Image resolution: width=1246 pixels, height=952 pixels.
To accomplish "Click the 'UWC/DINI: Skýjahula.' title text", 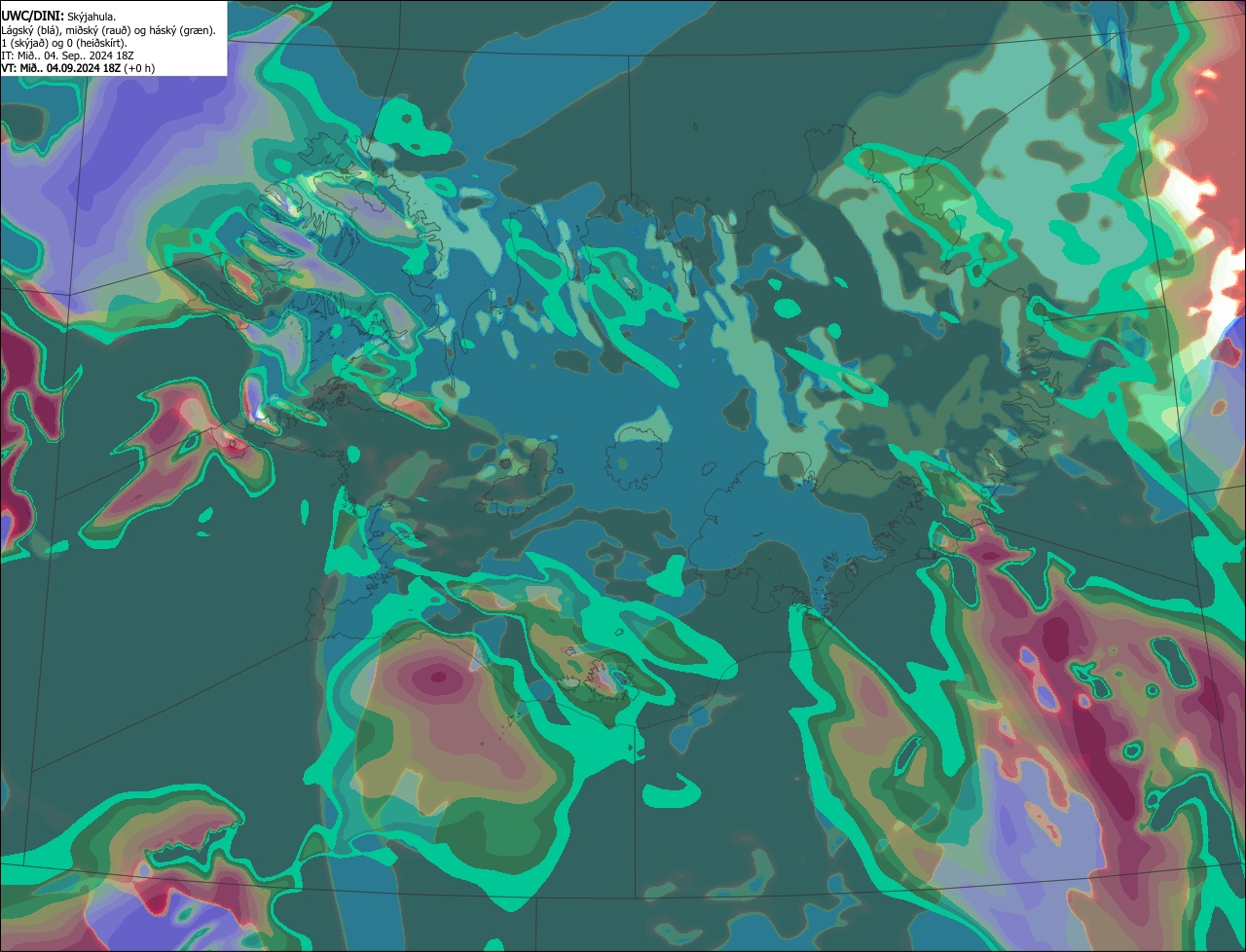I will point(58,17).
